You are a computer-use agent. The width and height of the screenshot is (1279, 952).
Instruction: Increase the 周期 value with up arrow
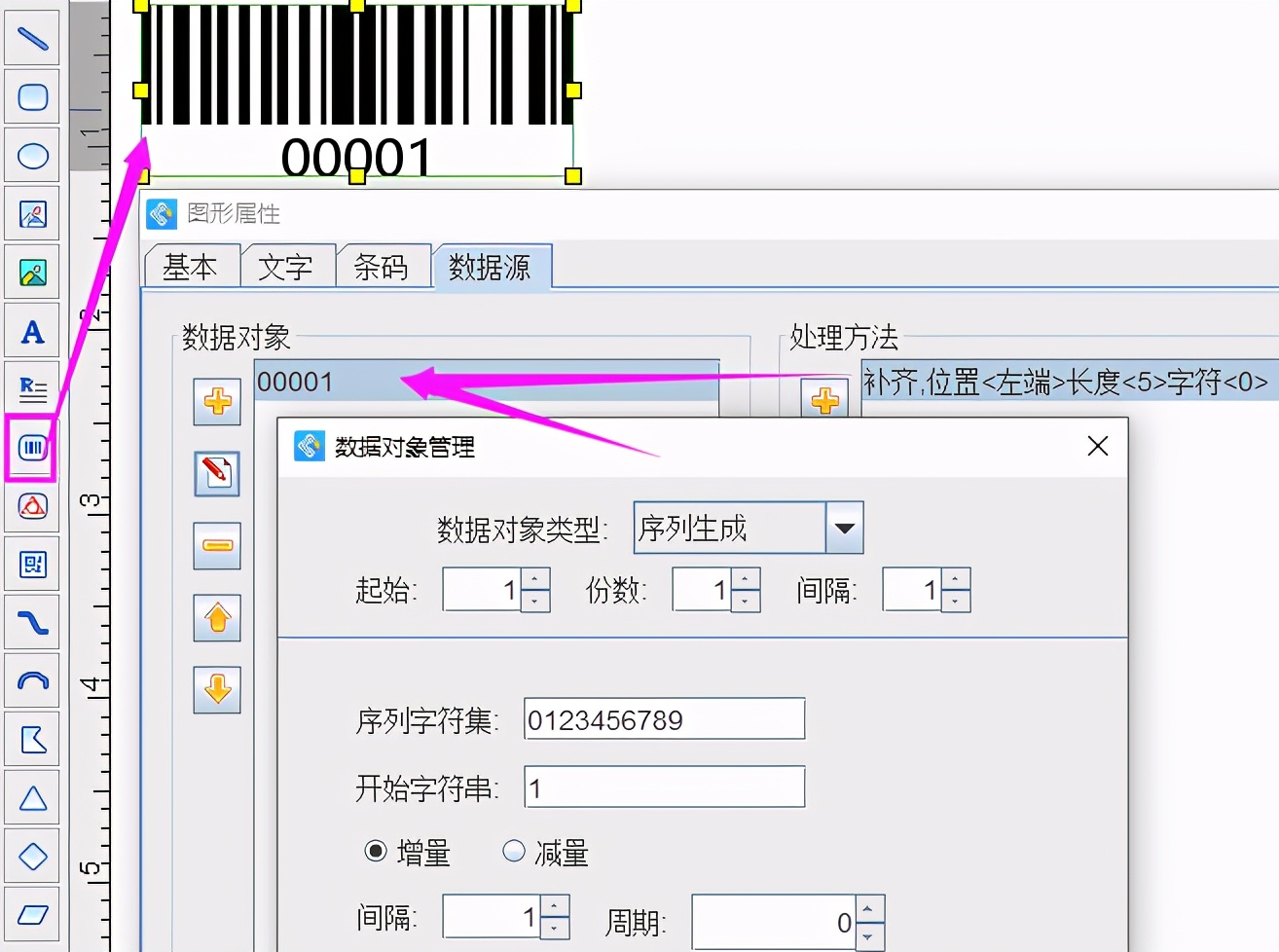click(x=869, y=909)
